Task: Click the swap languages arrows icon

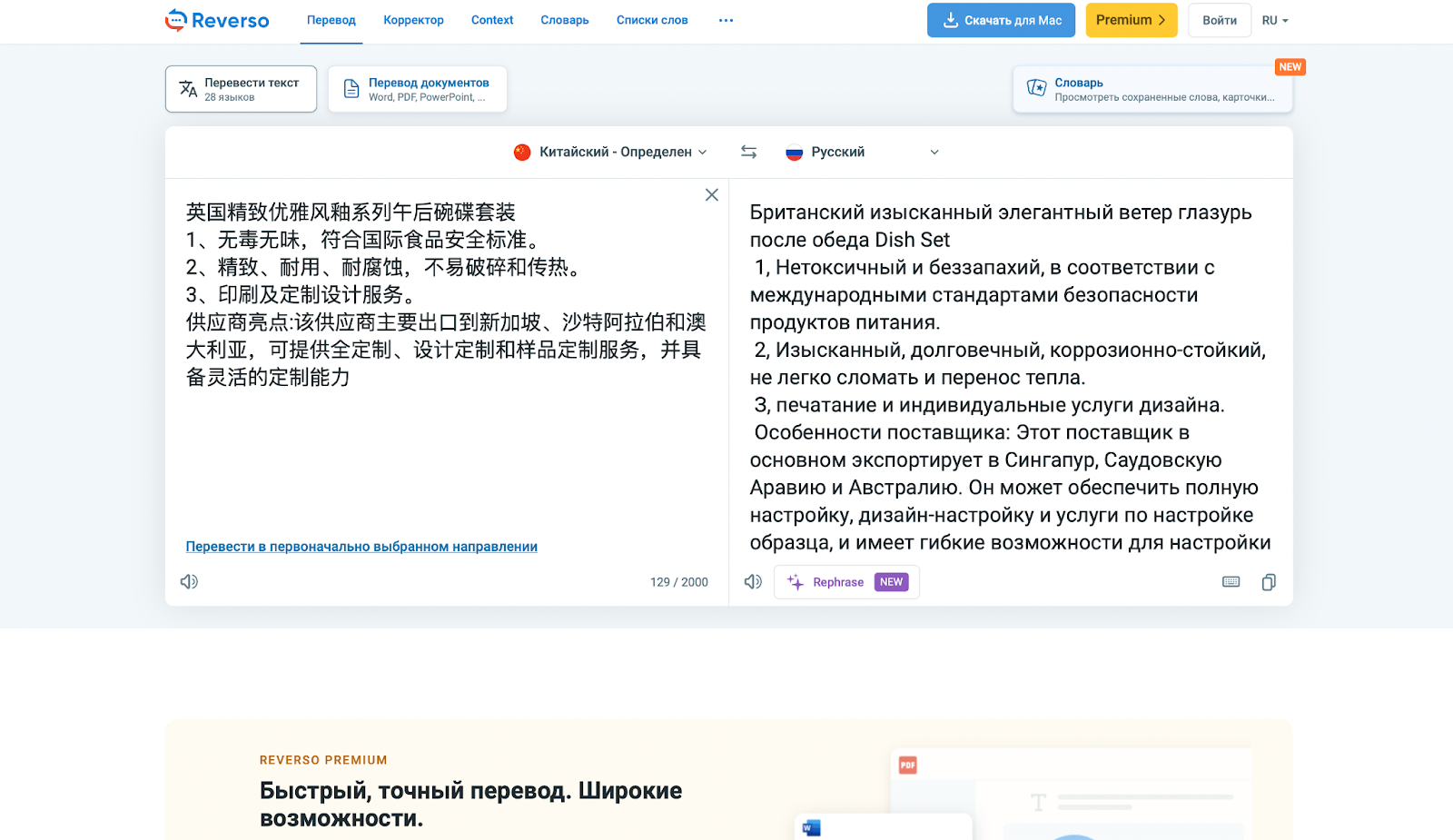Action: 748,152
